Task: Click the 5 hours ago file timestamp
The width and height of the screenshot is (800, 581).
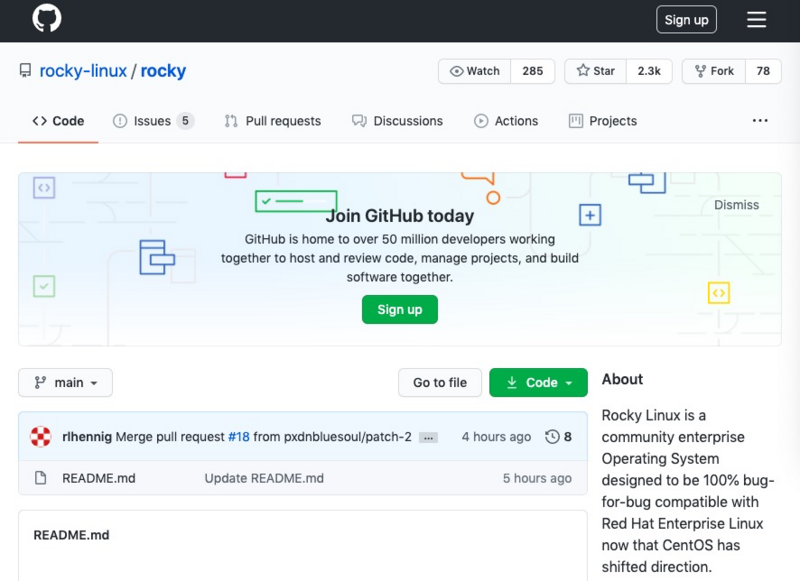Action: tap(537, 478)
